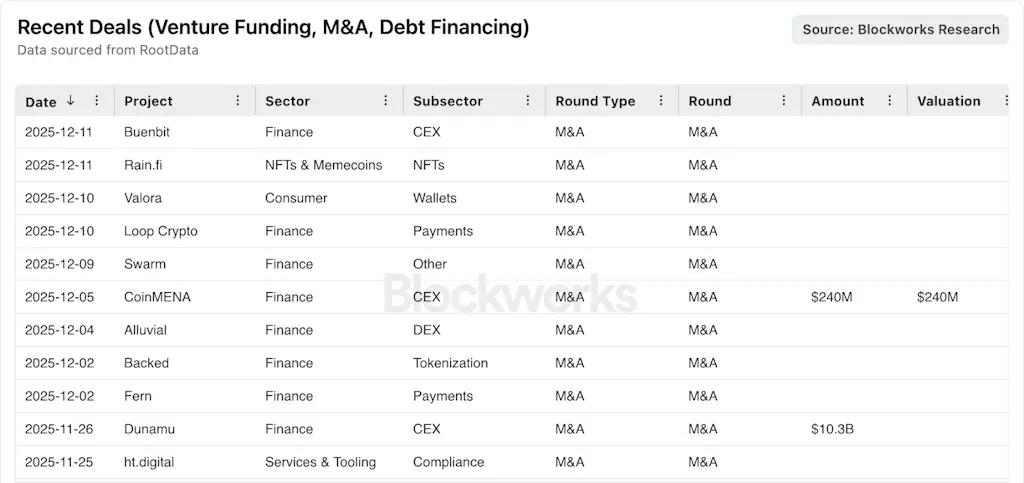Open the Round column three-dot menu
This screenshot has height=483, width=1024.
784,101
